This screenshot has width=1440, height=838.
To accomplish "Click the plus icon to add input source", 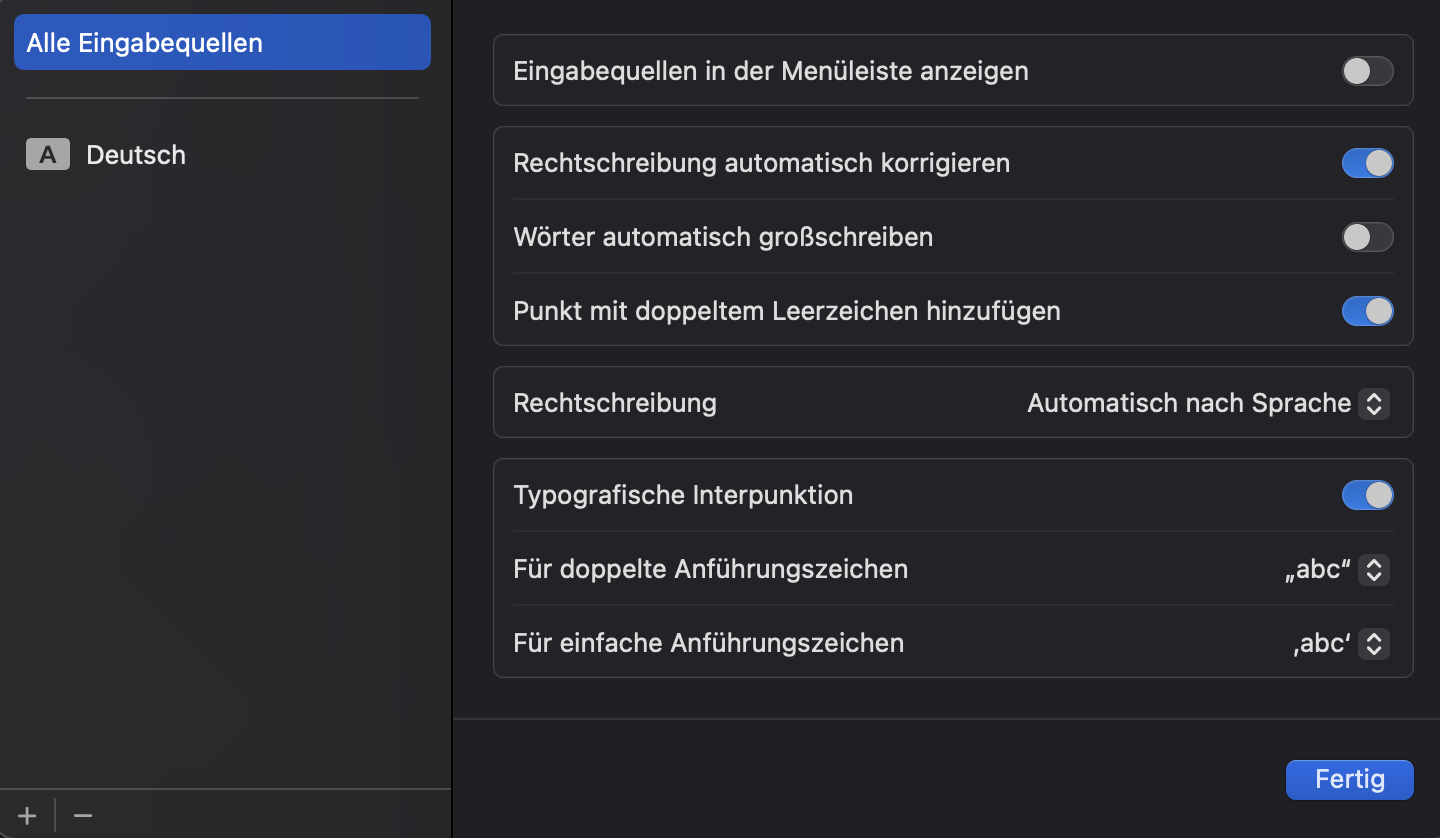I will (x=27, y=815).
